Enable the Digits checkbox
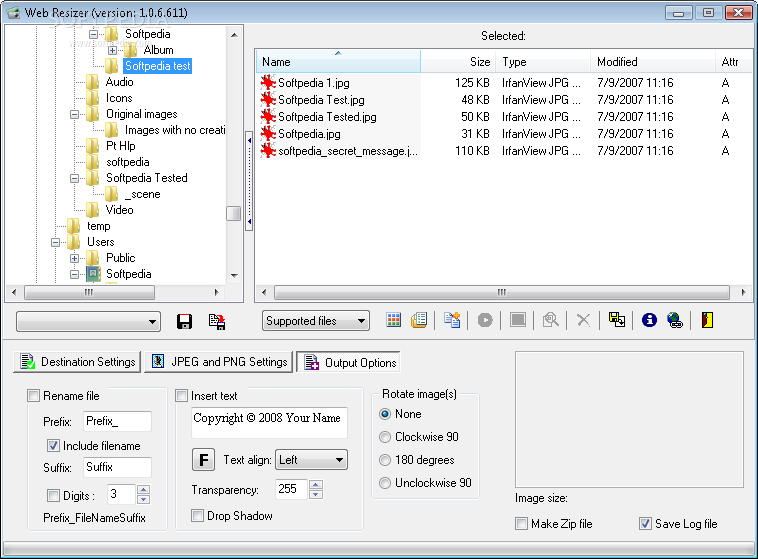This screenshot has height=559, width=758. 53,495
